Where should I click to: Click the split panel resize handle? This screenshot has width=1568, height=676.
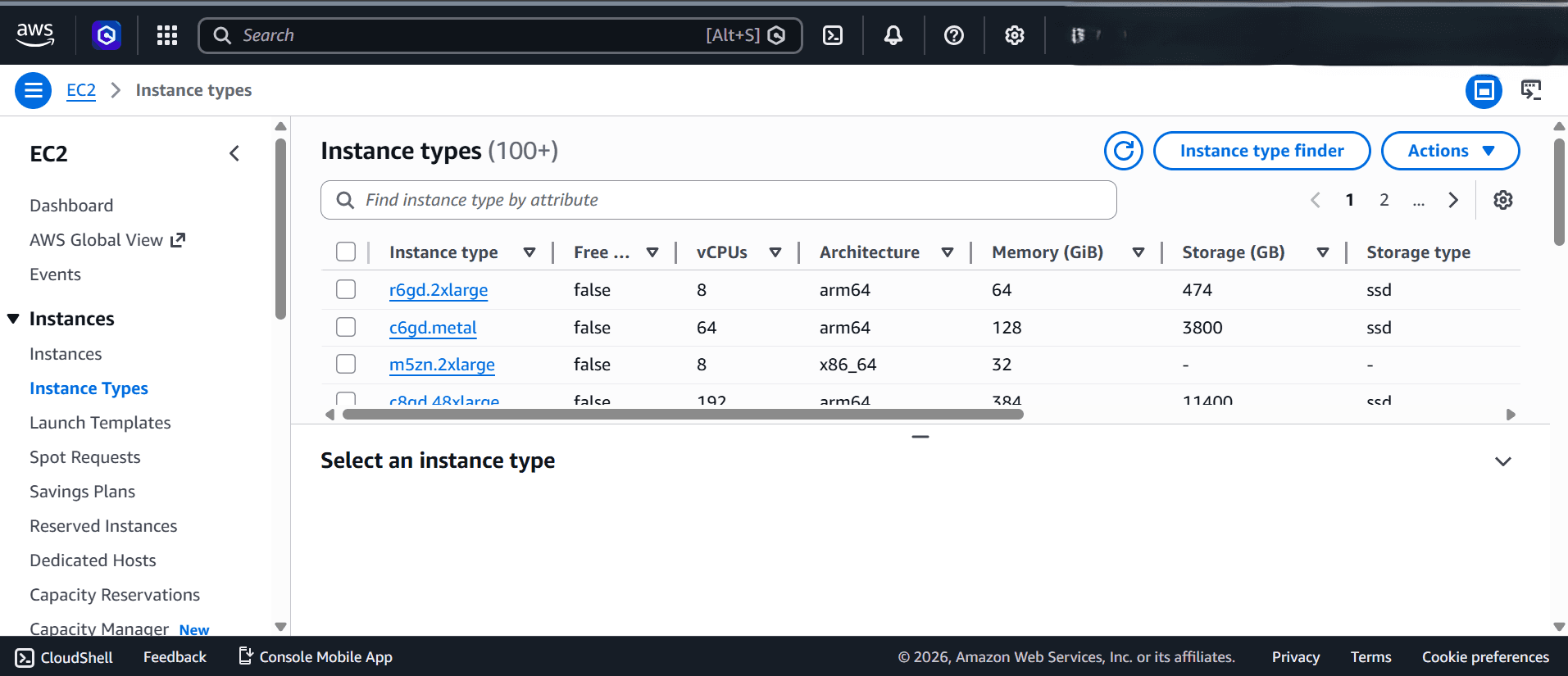click(920, 437)
